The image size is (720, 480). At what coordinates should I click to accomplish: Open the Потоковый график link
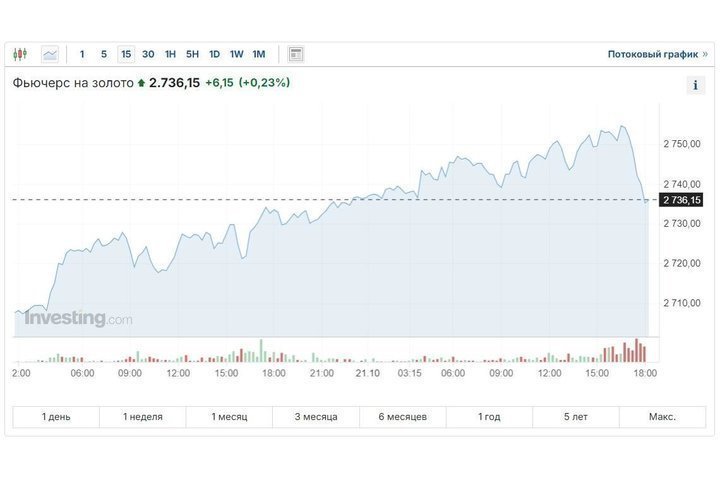tap(651, 54)
